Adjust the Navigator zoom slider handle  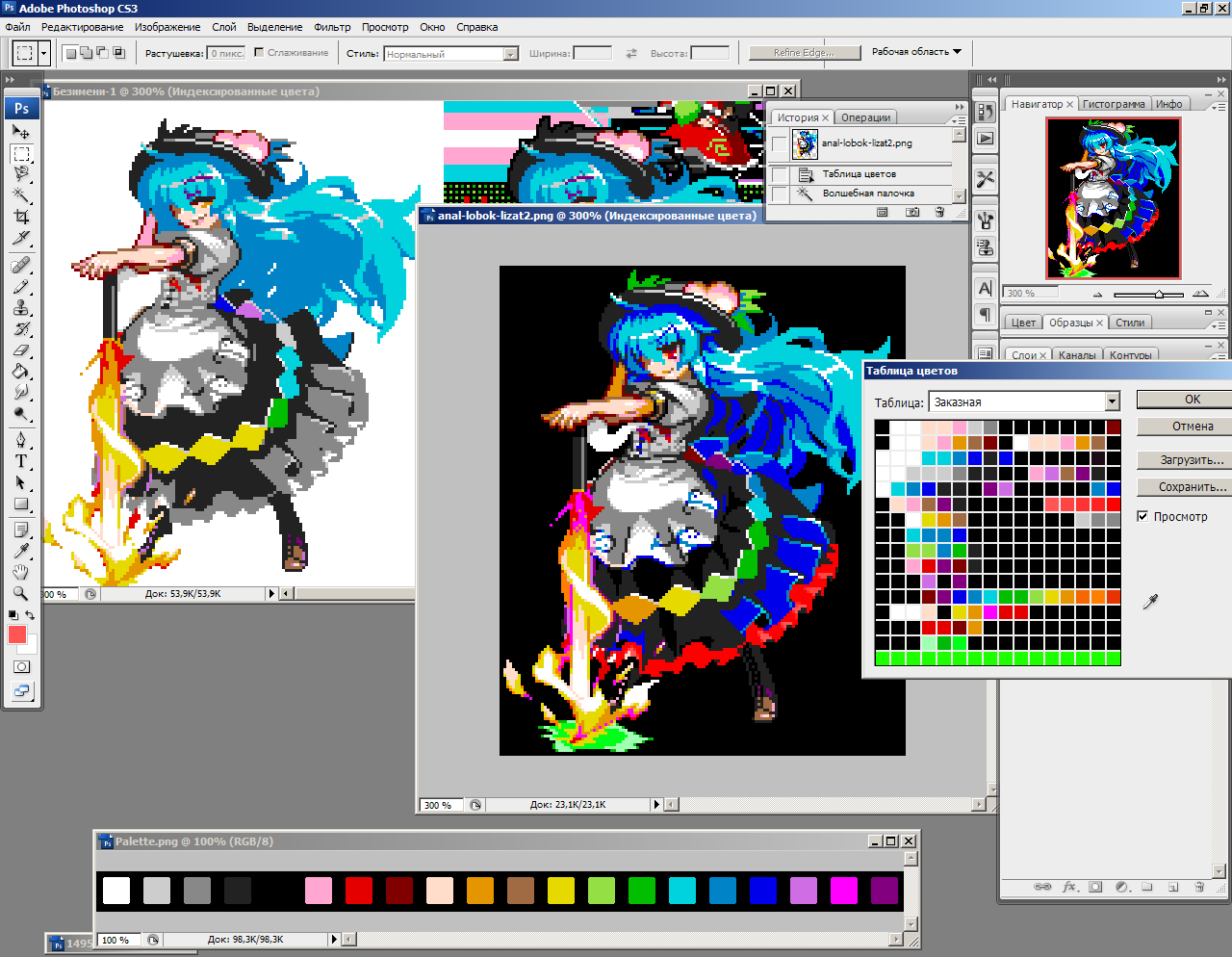[x=1159, y=294]
